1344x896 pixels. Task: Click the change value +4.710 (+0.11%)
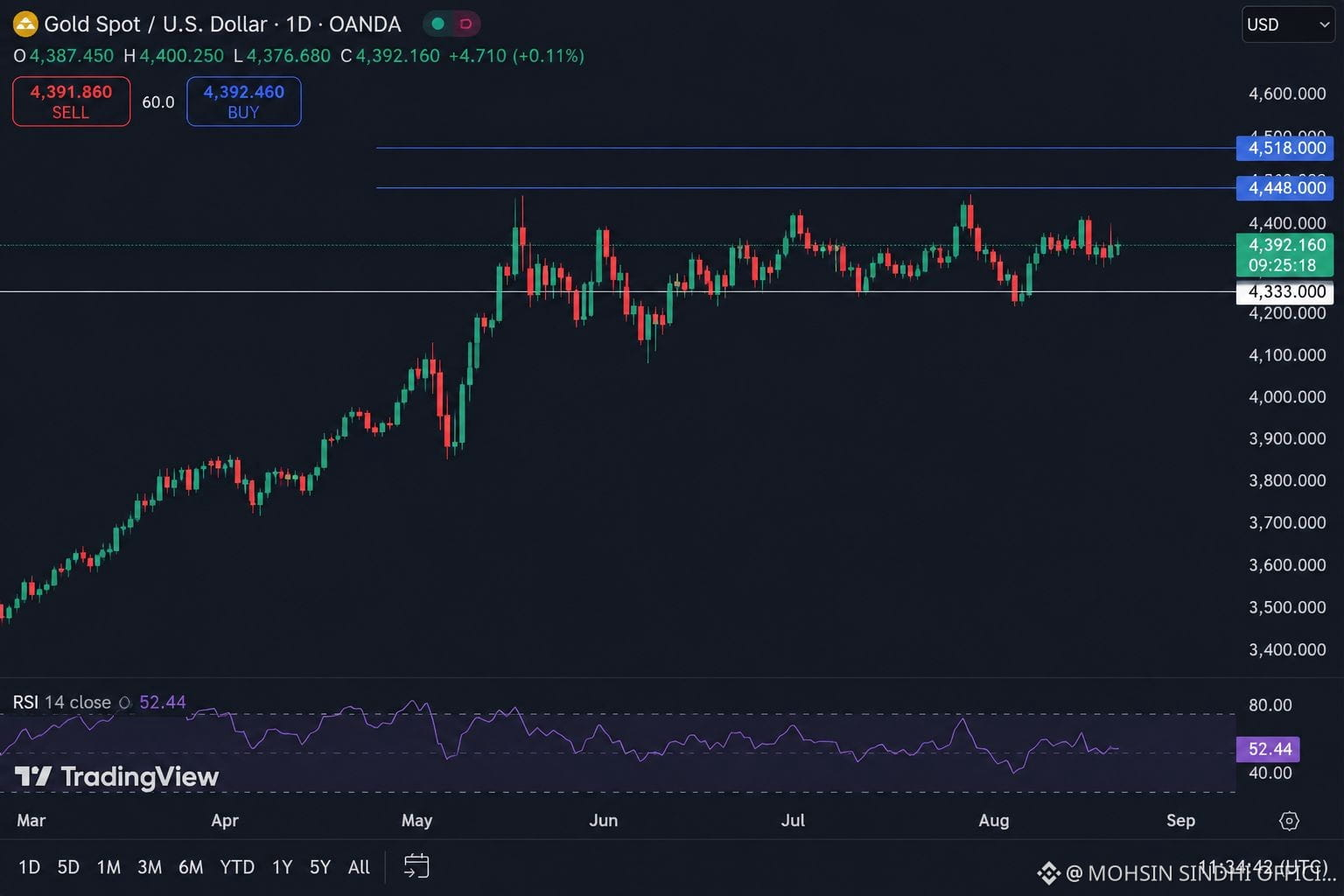516,56
